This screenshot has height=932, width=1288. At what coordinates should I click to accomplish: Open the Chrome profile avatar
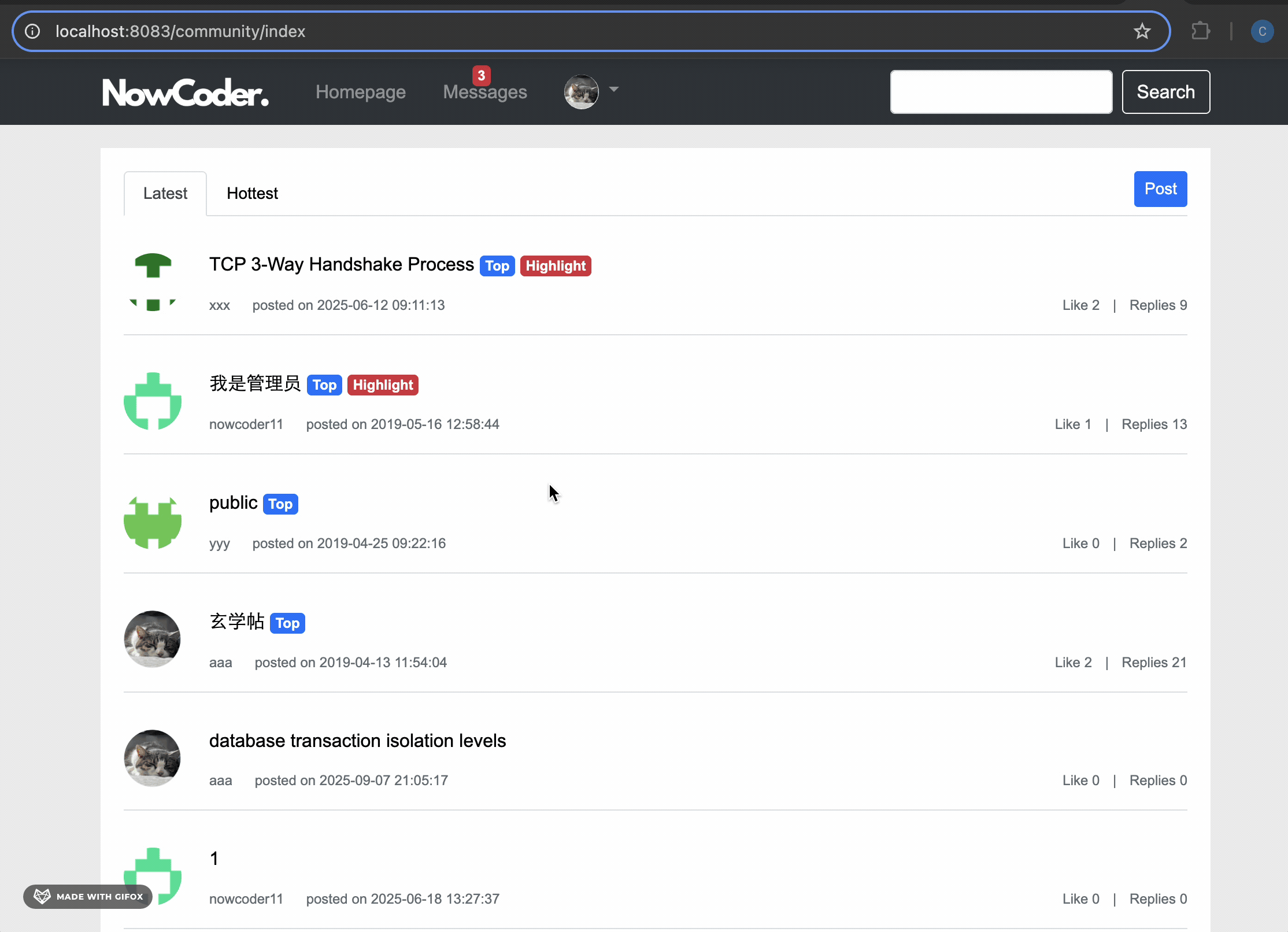[x=1262, y=31]
